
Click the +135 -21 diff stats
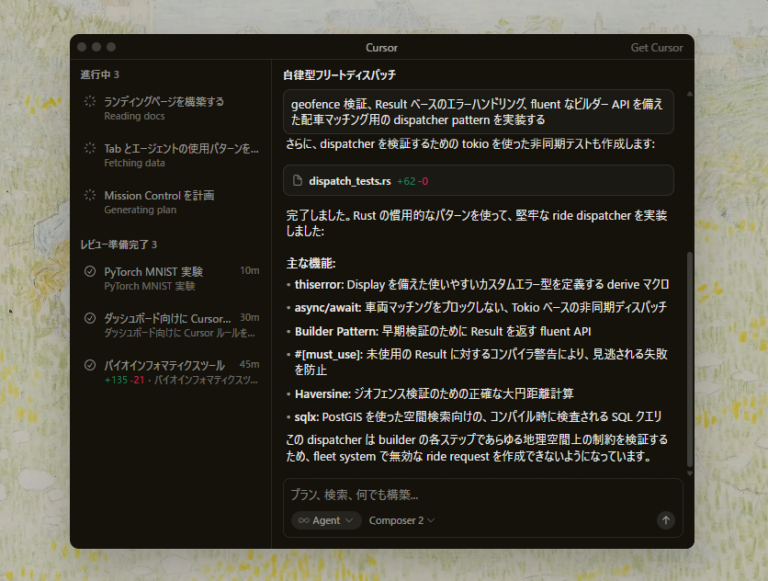(x=124, y=380)
